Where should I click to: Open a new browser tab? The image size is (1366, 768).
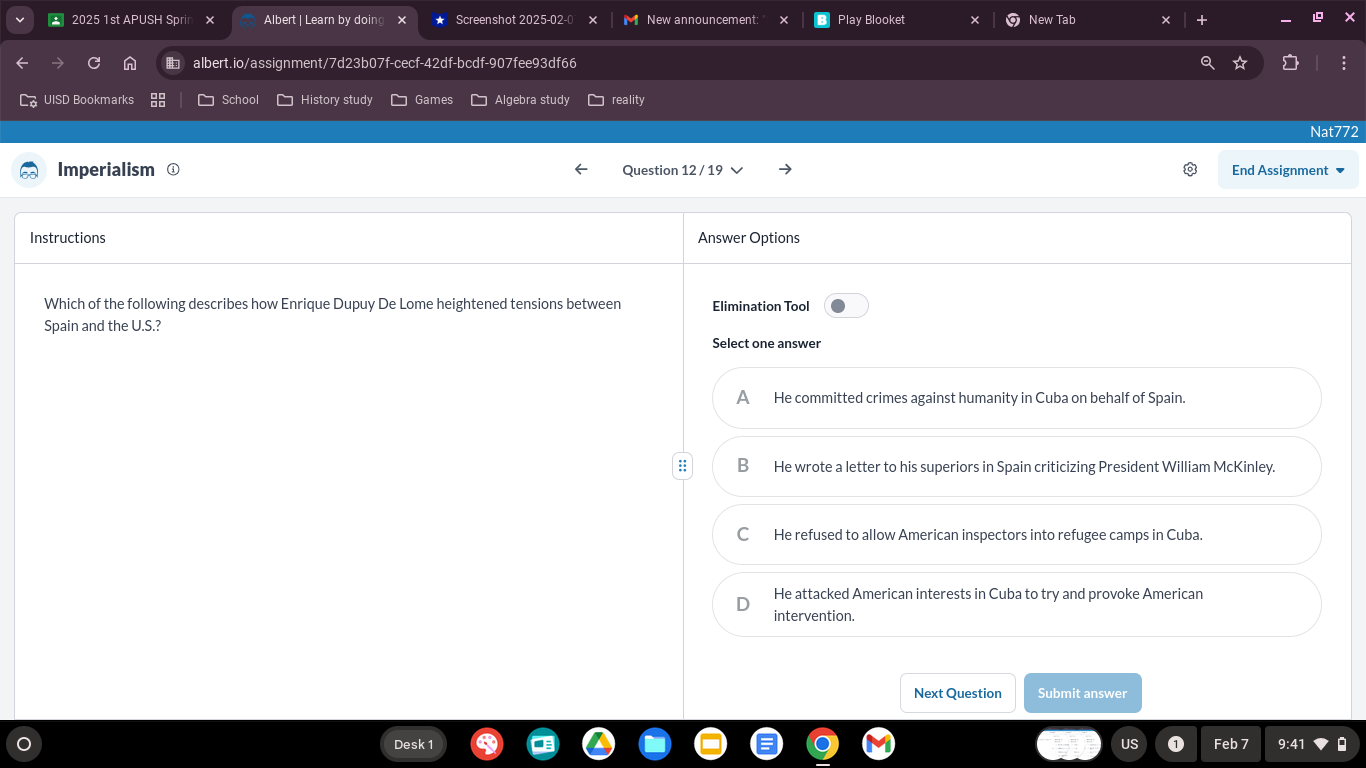1202,20
